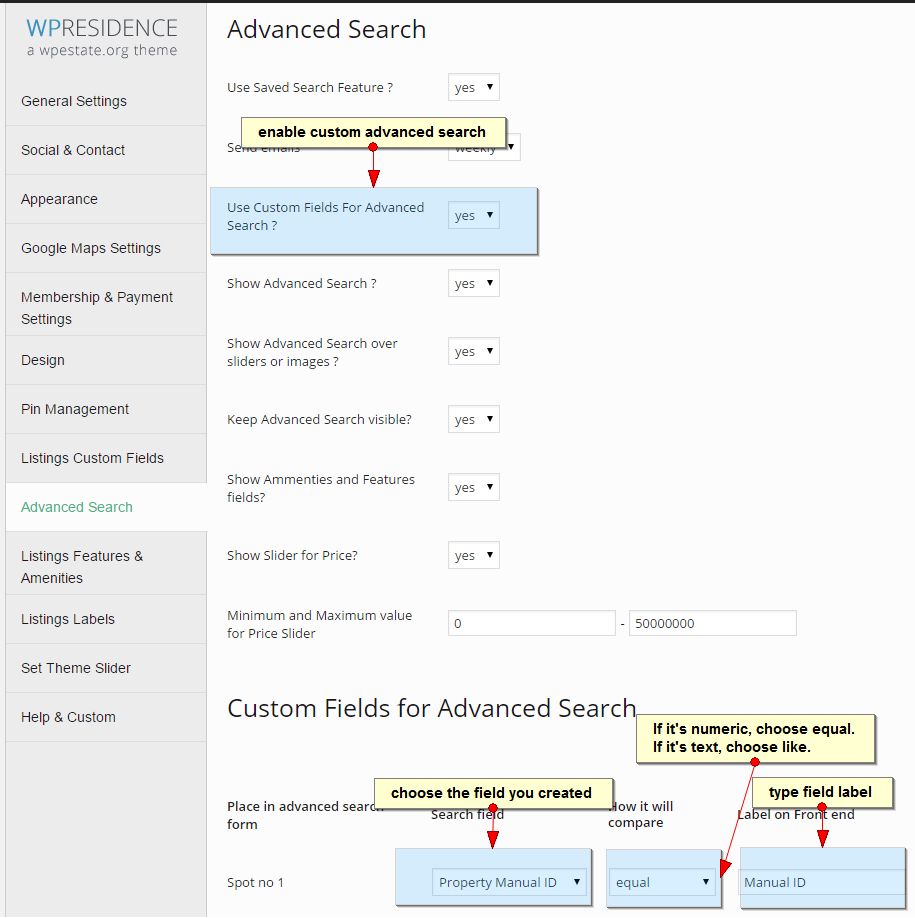Screen dimensions: 915x918
Task: Open the 'Pin Management' settings page
Action: pyautogui.click(x=74, y=409)
